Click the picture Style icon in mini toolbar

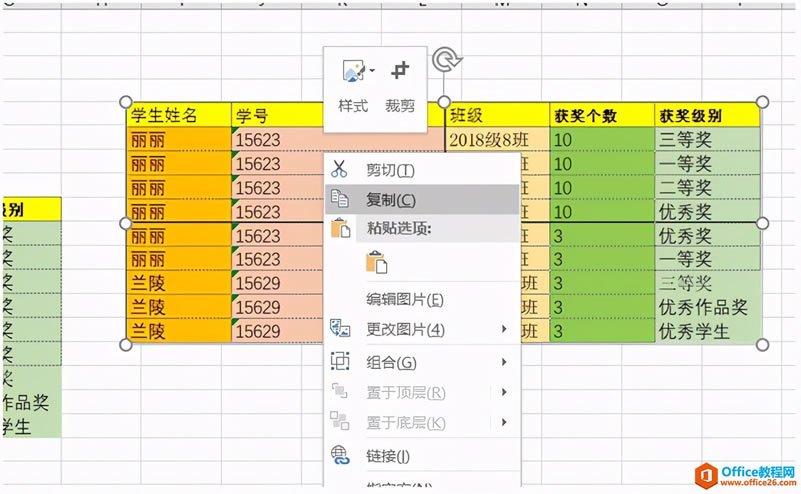(352, 71)
